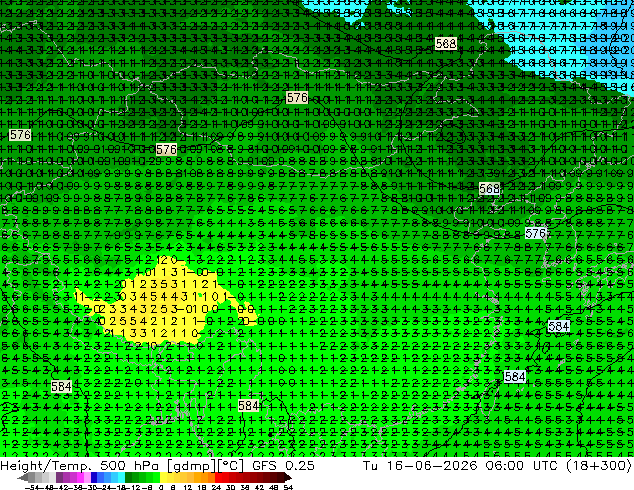The height and width of the screenshot is (490, 634).
Task: Click the 568 contour label below the 576 contours
Action: 489,188
